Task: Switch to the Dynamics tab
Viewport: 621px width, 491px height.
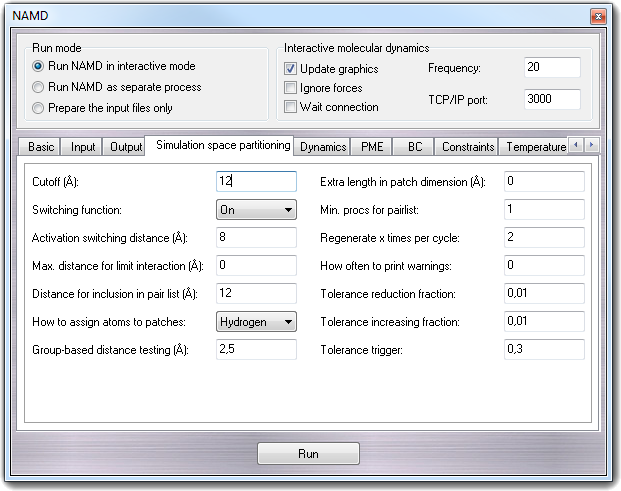Action: (323, 147)
